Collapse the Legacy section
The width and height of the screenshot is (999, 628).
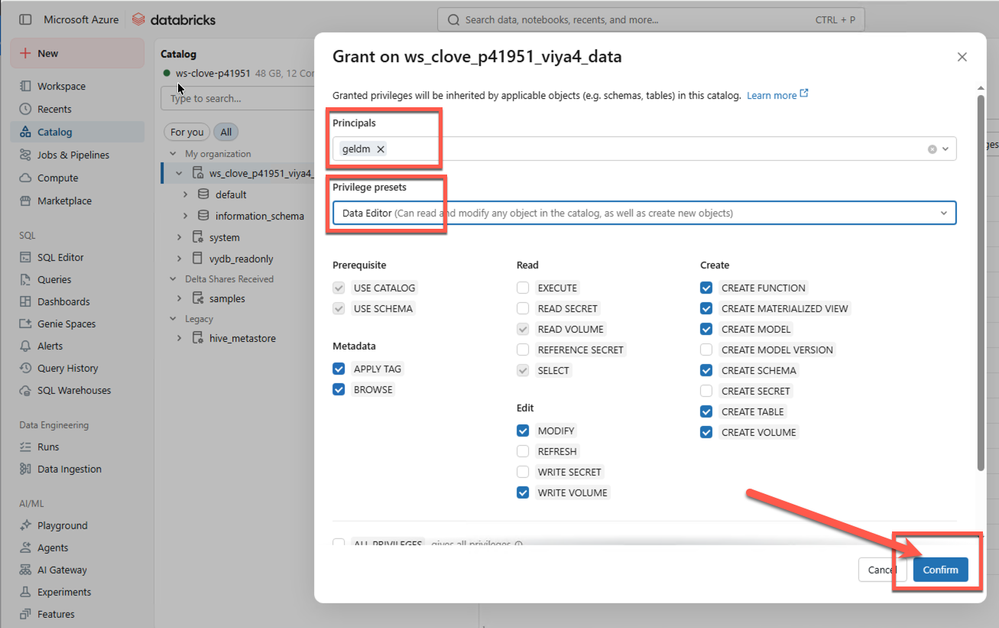click(173, 318)
